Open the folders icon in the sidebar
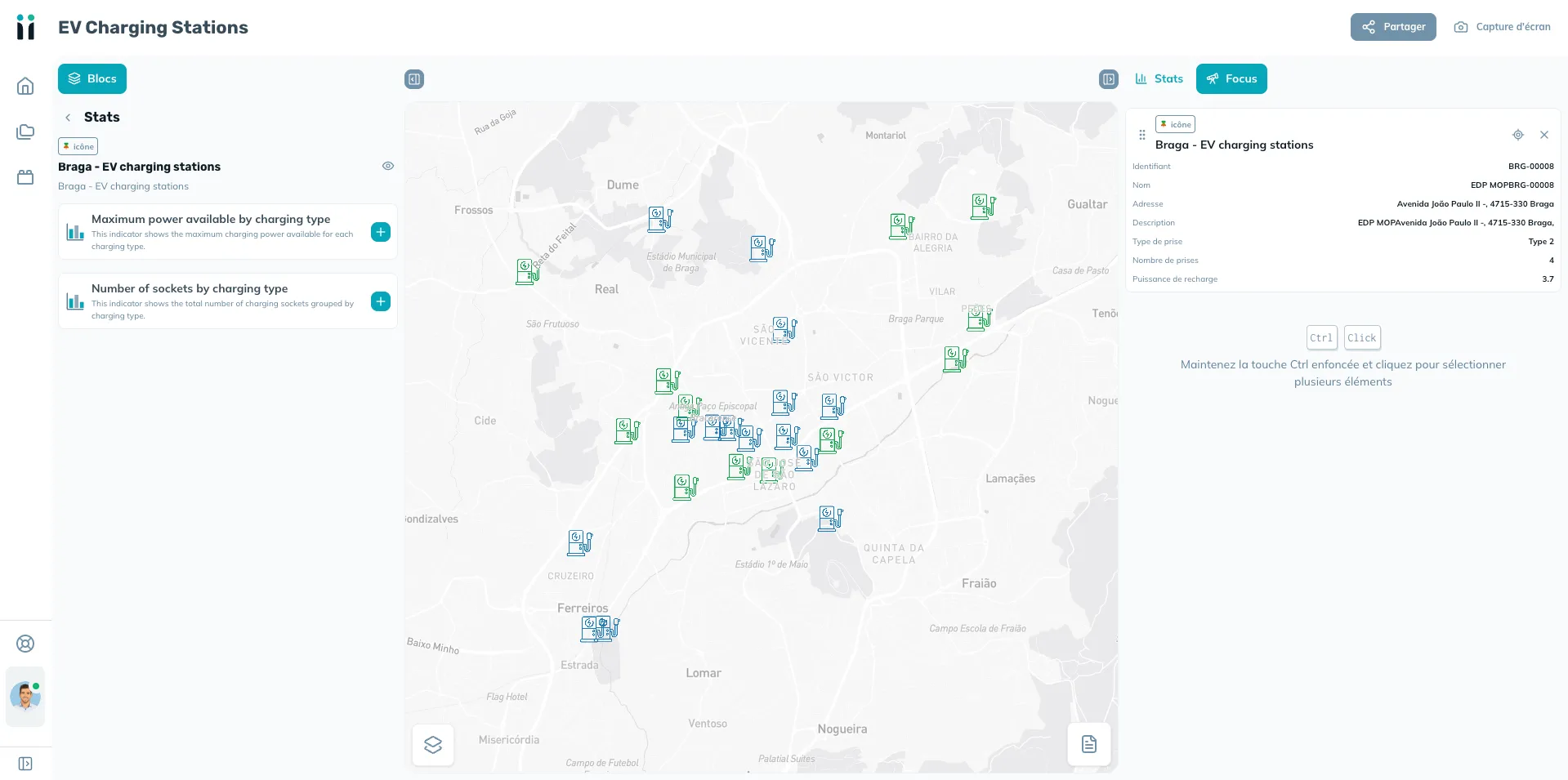 (x=25, y=131)
